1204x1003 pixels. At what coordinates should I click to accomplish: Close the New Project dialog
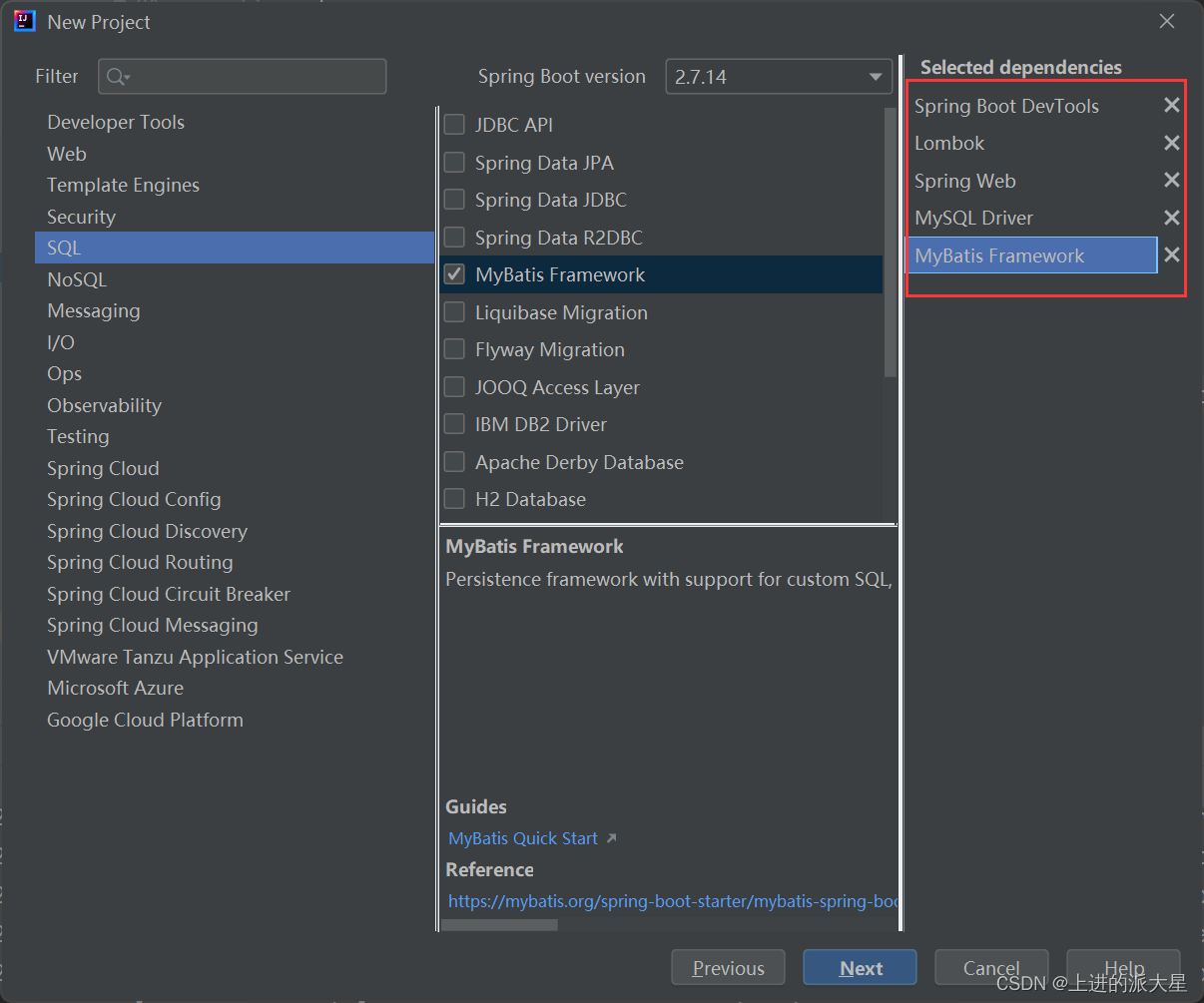[1166, 21]
